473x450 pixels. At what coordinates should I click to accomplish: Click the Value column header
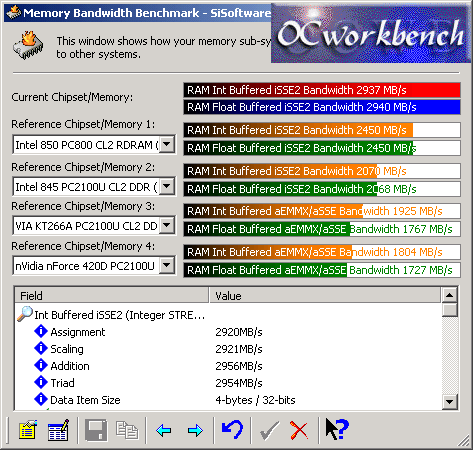[325, 296]
